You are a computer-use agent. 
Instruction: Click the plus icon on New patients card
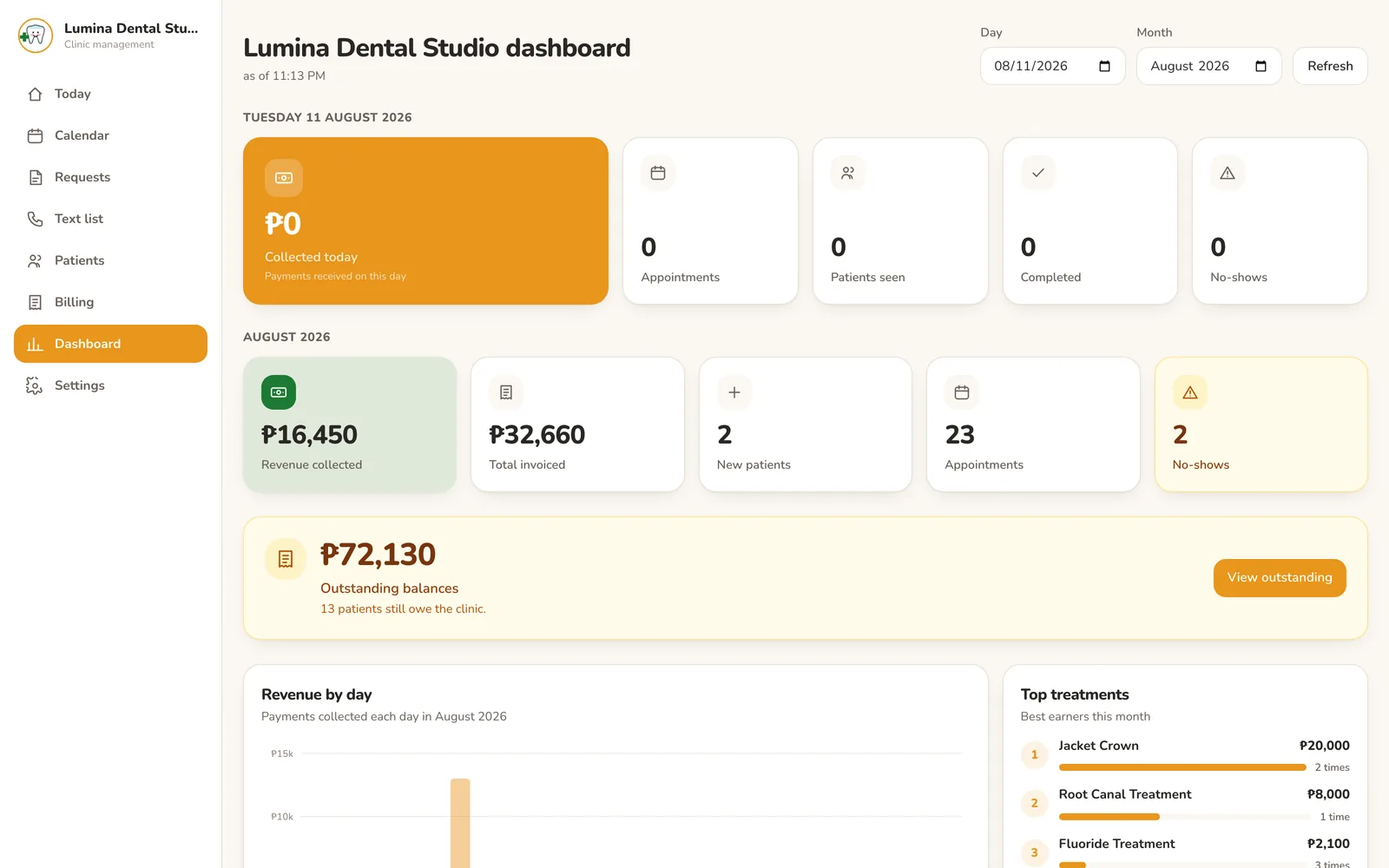tap(734, 392)
